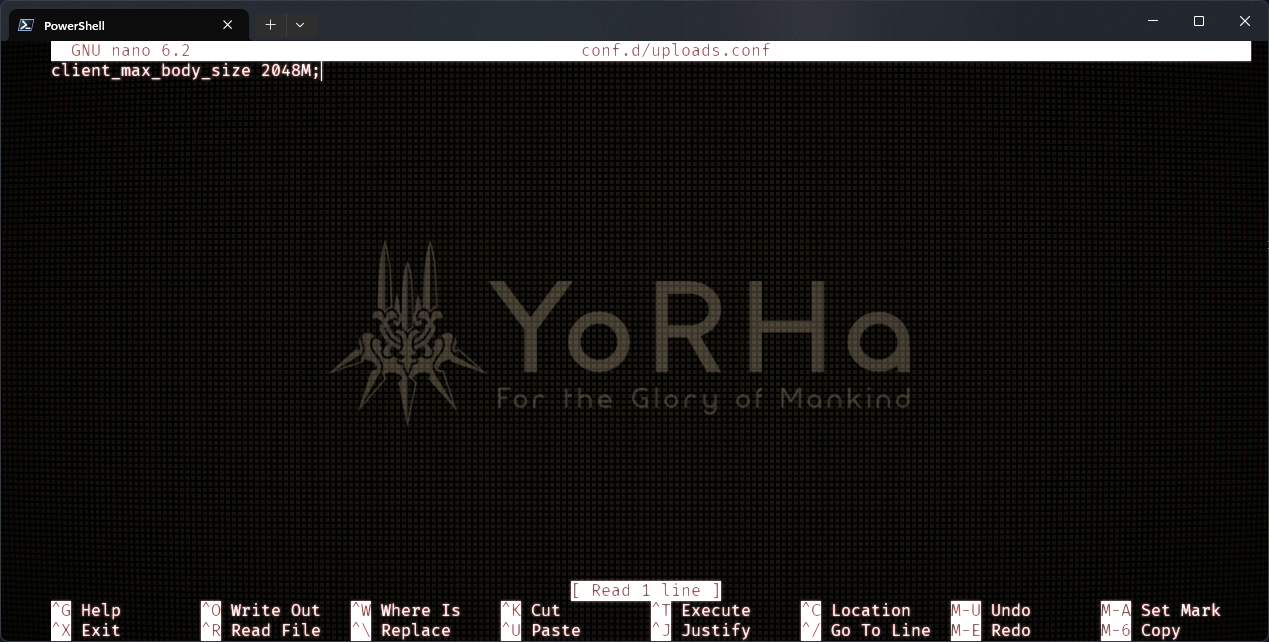
Task: Close the terminal window
Action: pos(1245,21)
